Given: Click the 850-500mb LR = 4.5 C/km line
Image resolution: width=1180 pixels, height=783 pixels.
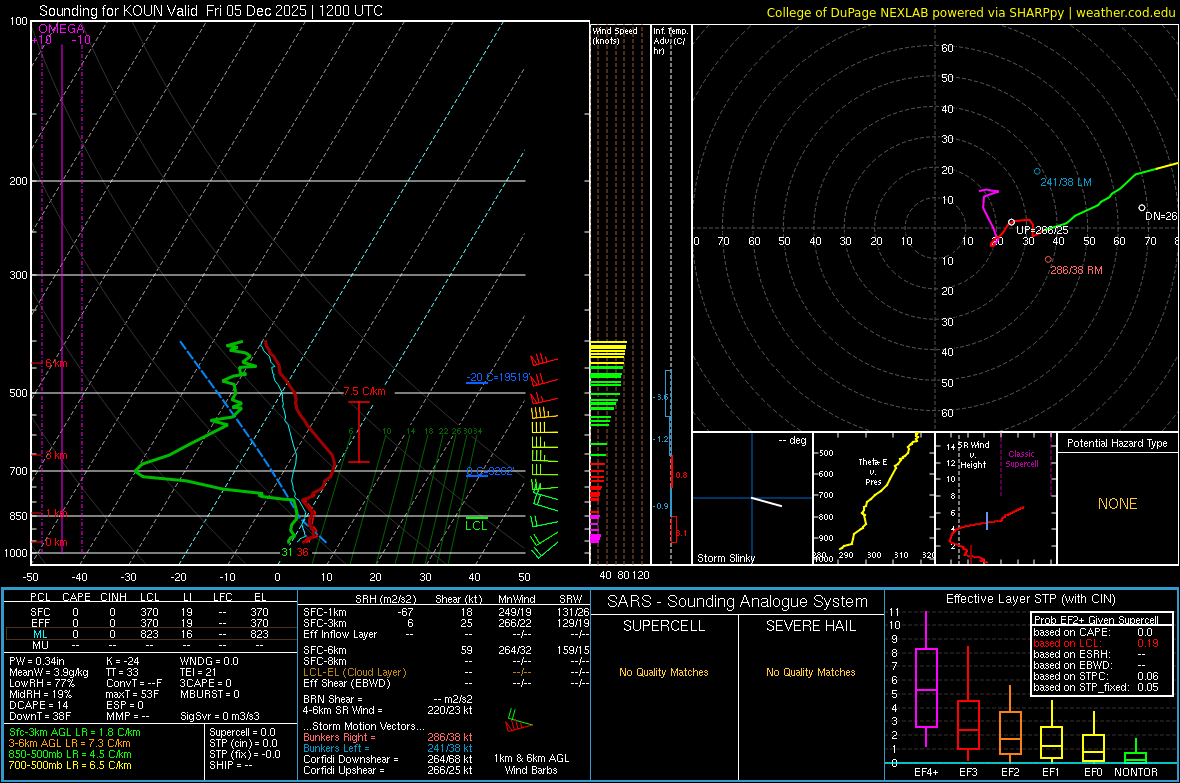Looking at the screenshot, I should click(x=70, y=754).
